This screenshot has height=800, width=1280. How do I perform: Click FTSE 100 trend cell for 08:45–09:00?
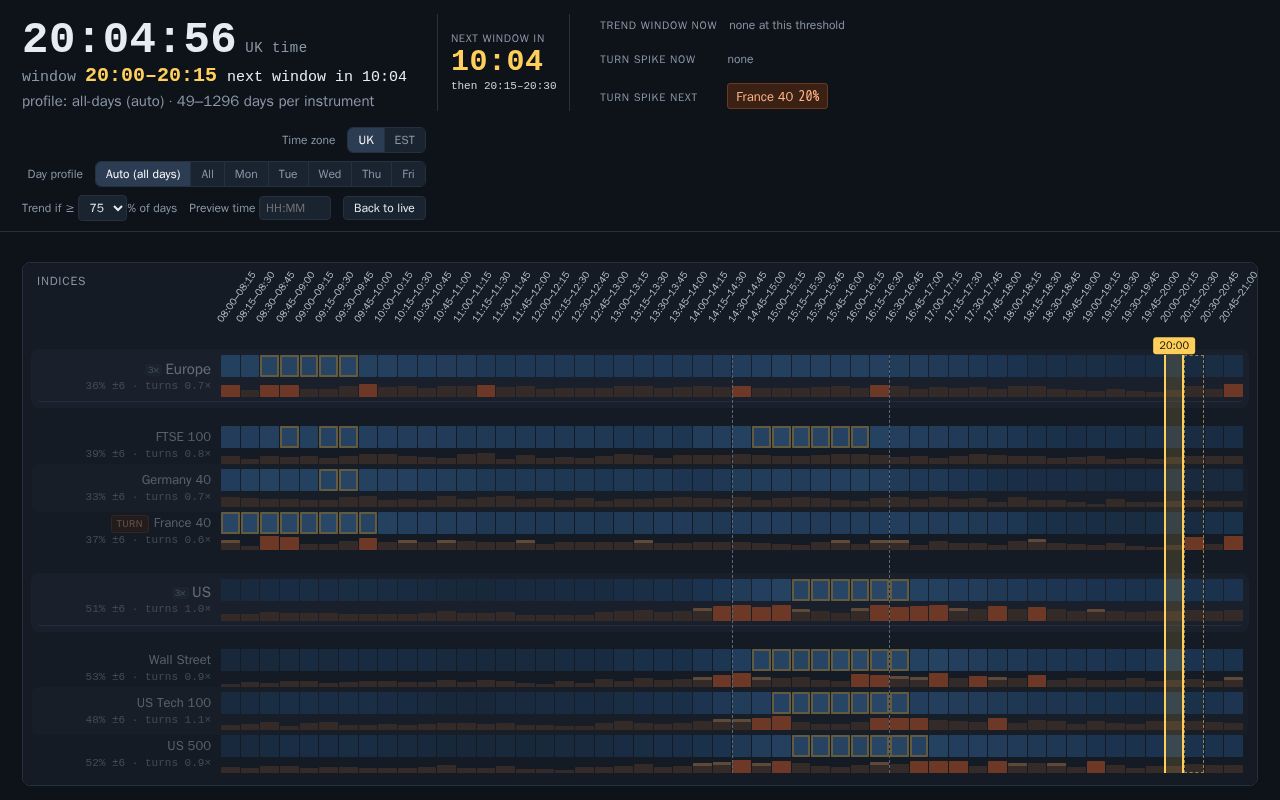point(290,437)
